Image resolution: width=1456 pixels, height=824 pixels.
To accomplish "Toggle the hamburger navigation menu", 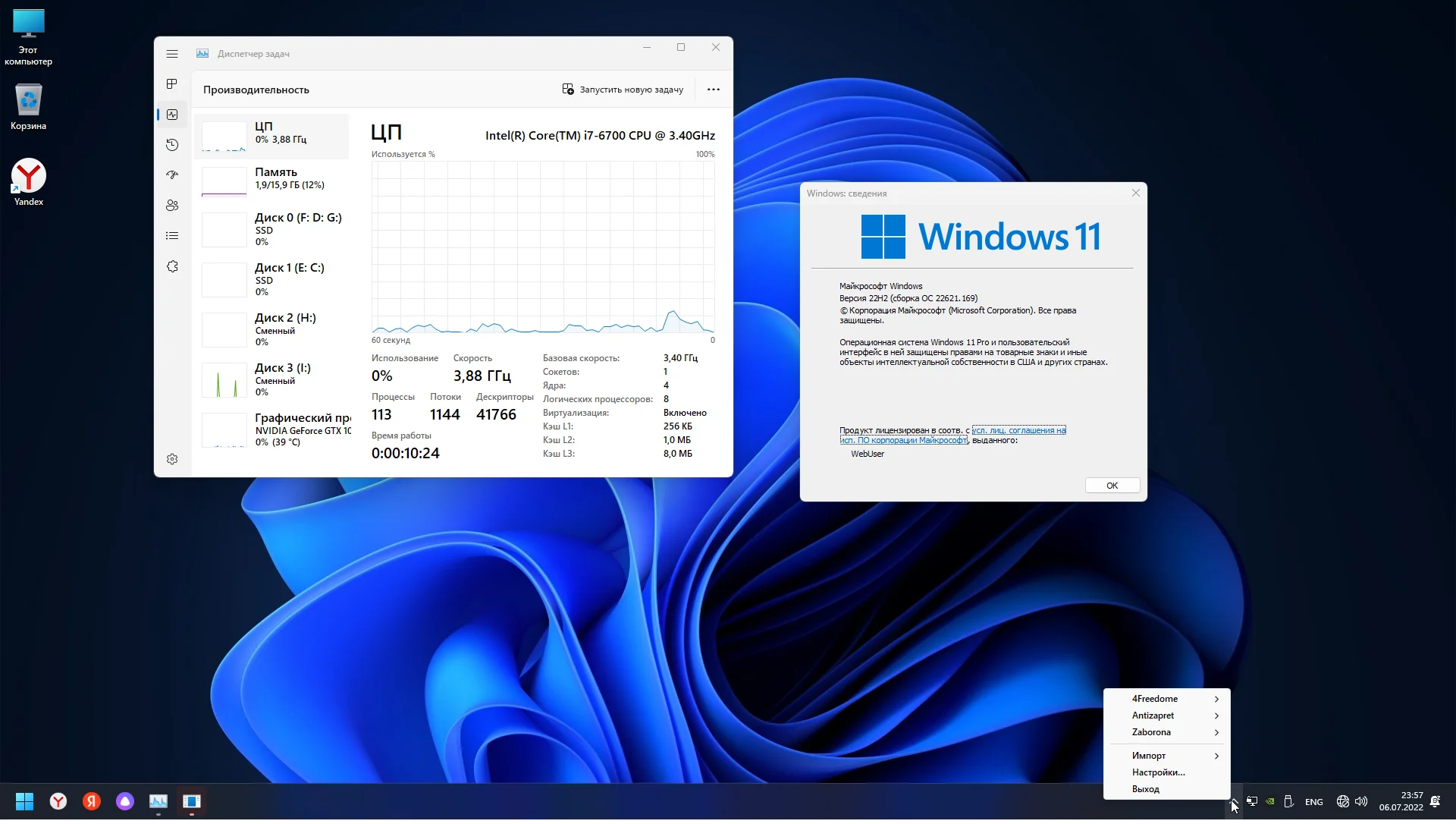I will (x=172, y=54).
